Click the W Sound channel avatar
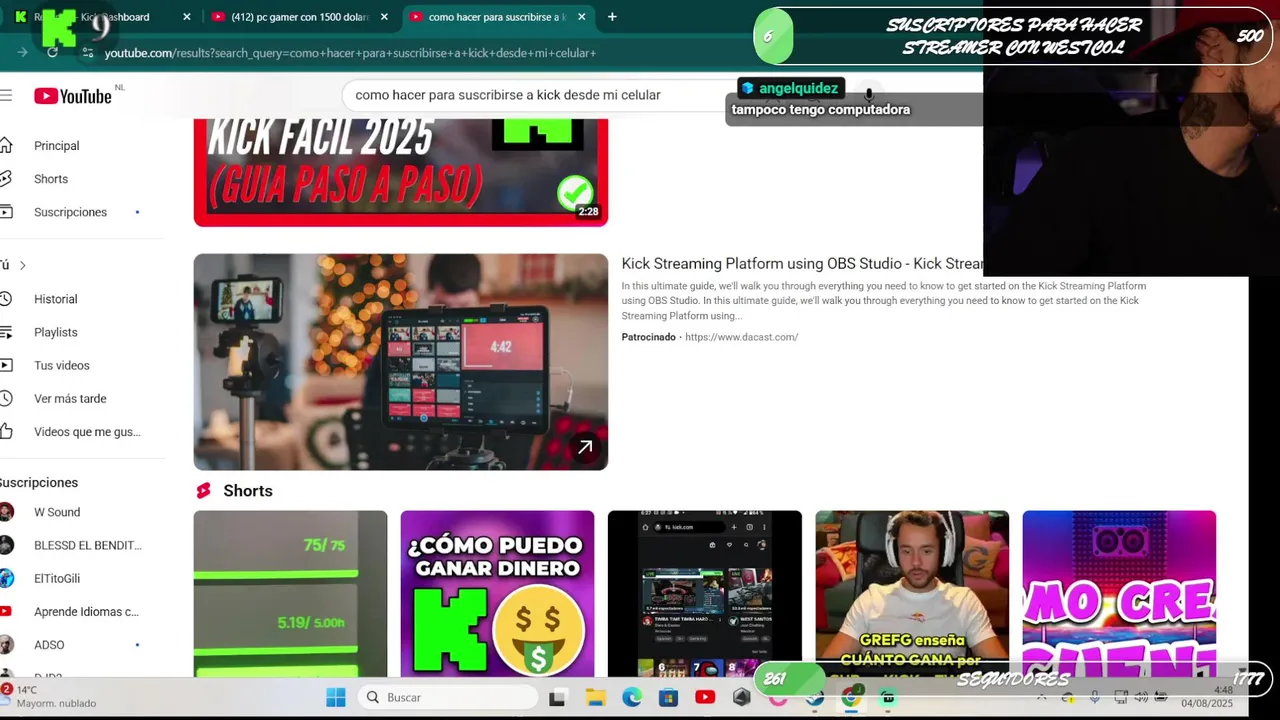This screenshot has width=1280, height=720. 6,512
